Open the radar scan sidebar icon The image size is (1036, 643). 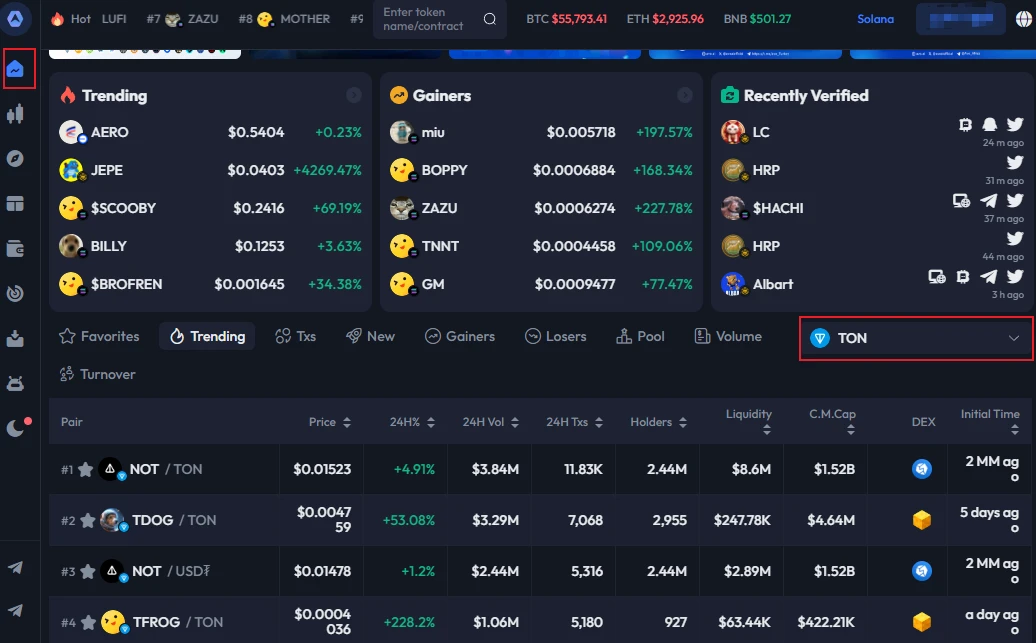[x=15, y=293]
